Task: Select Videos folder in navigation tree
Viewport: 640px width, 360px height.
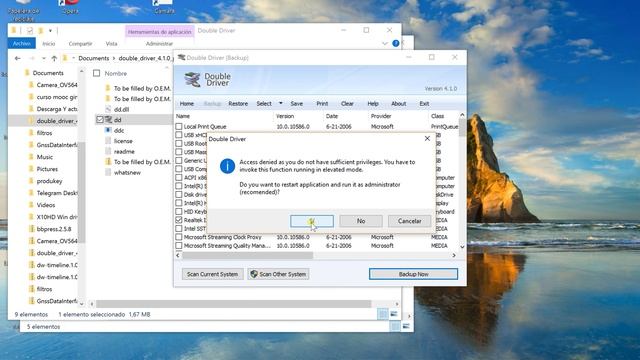Action: click(x=45, y=205)
